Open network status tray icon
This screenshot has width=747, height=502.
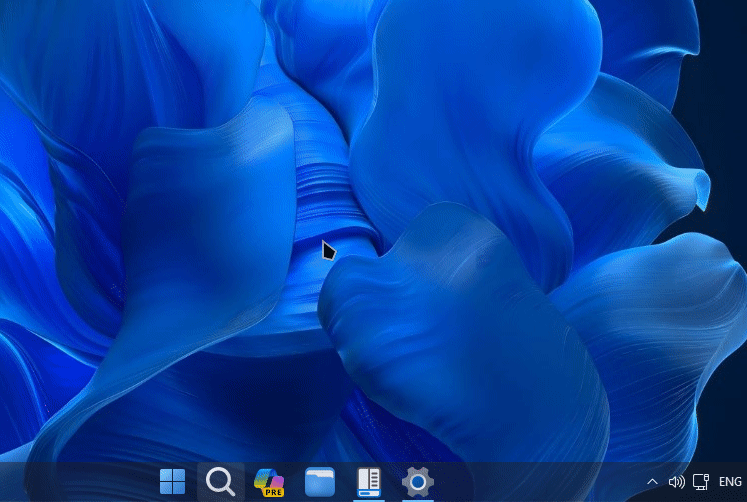point(701,482)
